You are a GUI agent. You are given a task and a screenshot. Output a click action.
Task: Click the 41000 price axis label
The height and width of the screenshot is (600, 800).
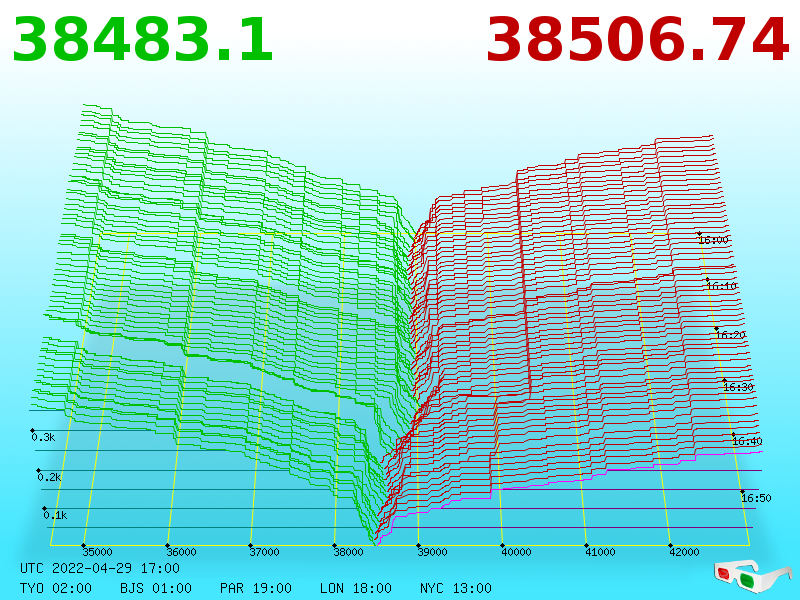pyautogui.click(x=600, y=552)
